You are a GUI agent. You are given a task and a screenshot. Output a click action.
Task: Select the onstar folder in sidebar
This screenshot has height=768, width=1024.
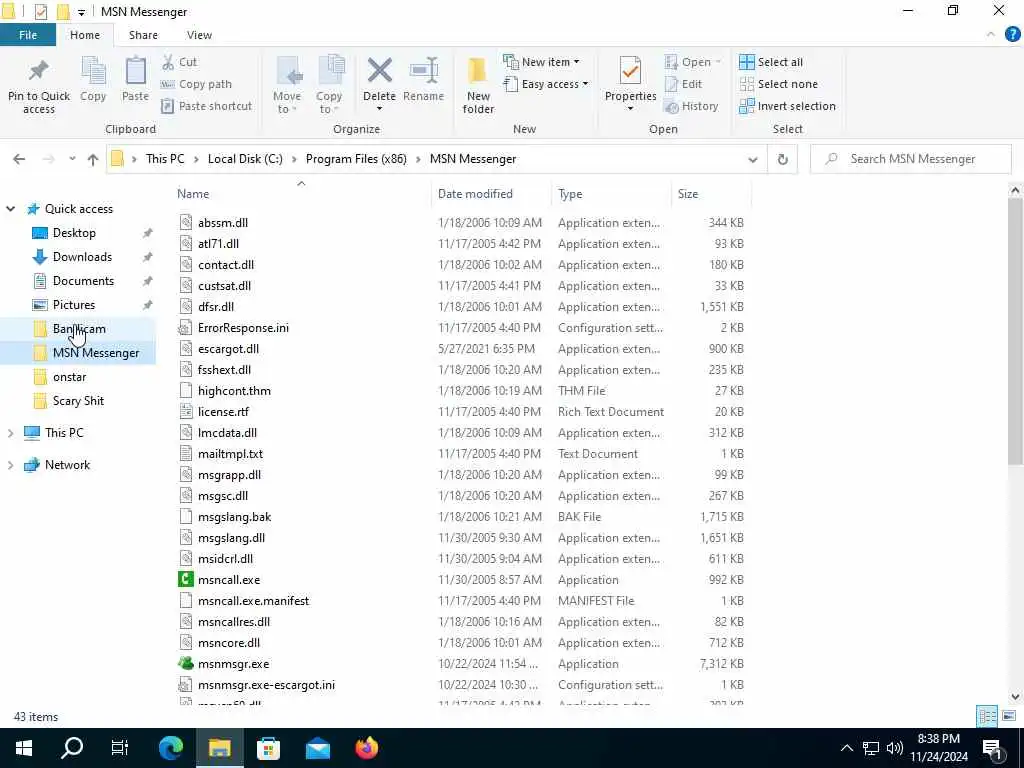tap(69, 377)
